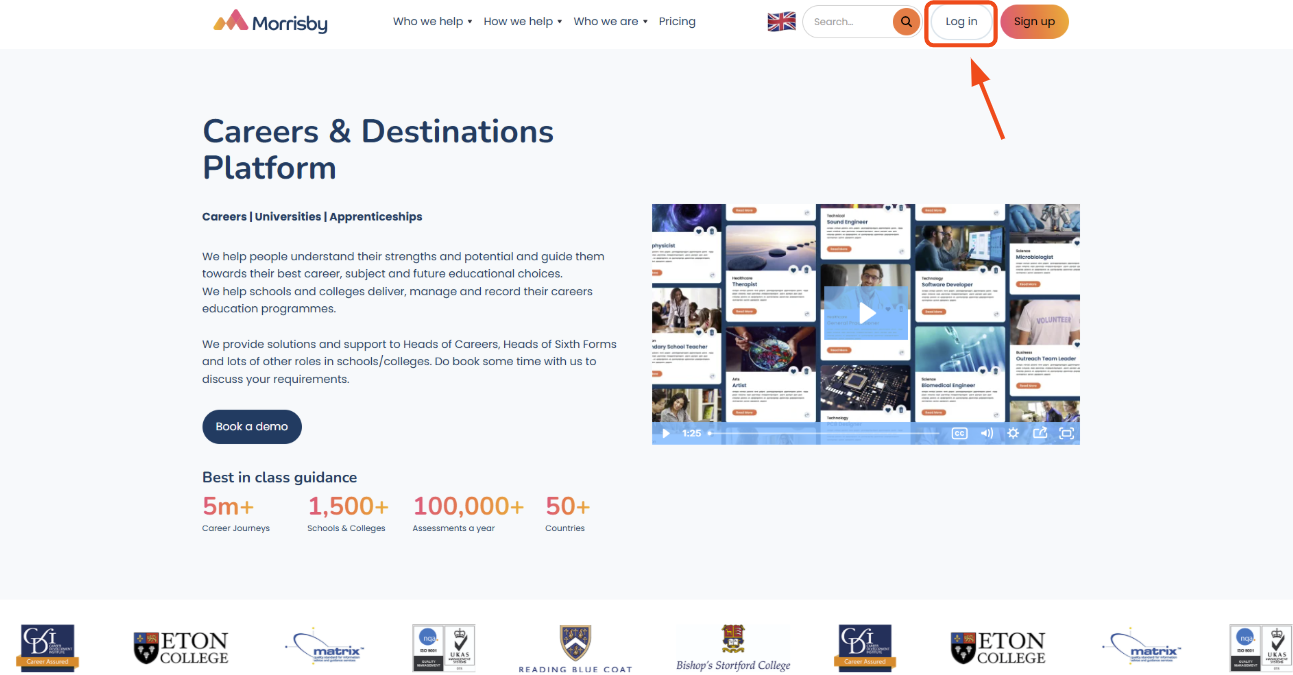1293x675 pixels.
Task: Open the Pricing page
Action: [x=677, y=21]
